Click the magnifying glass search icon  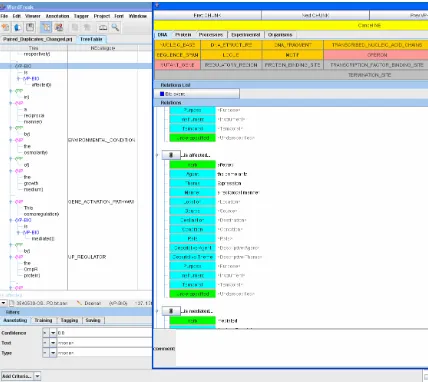click(115, 27)
